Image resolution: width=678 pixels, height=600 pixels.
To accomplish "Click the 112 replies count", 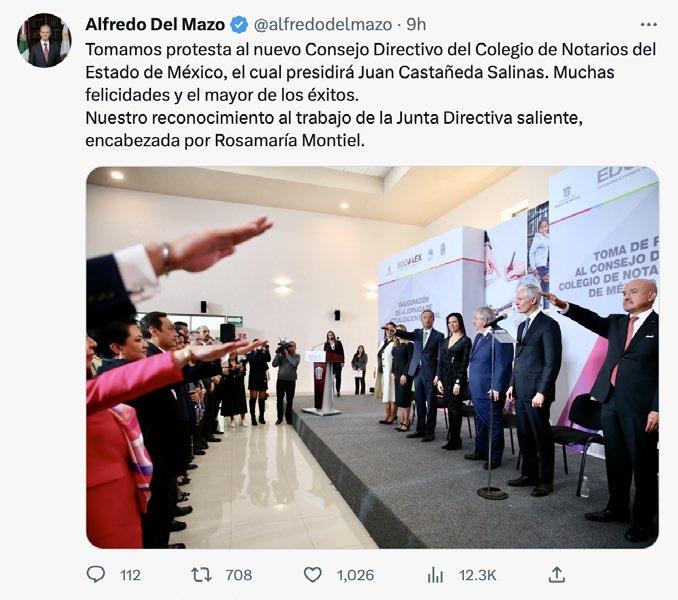I will (x=130, y=575).
